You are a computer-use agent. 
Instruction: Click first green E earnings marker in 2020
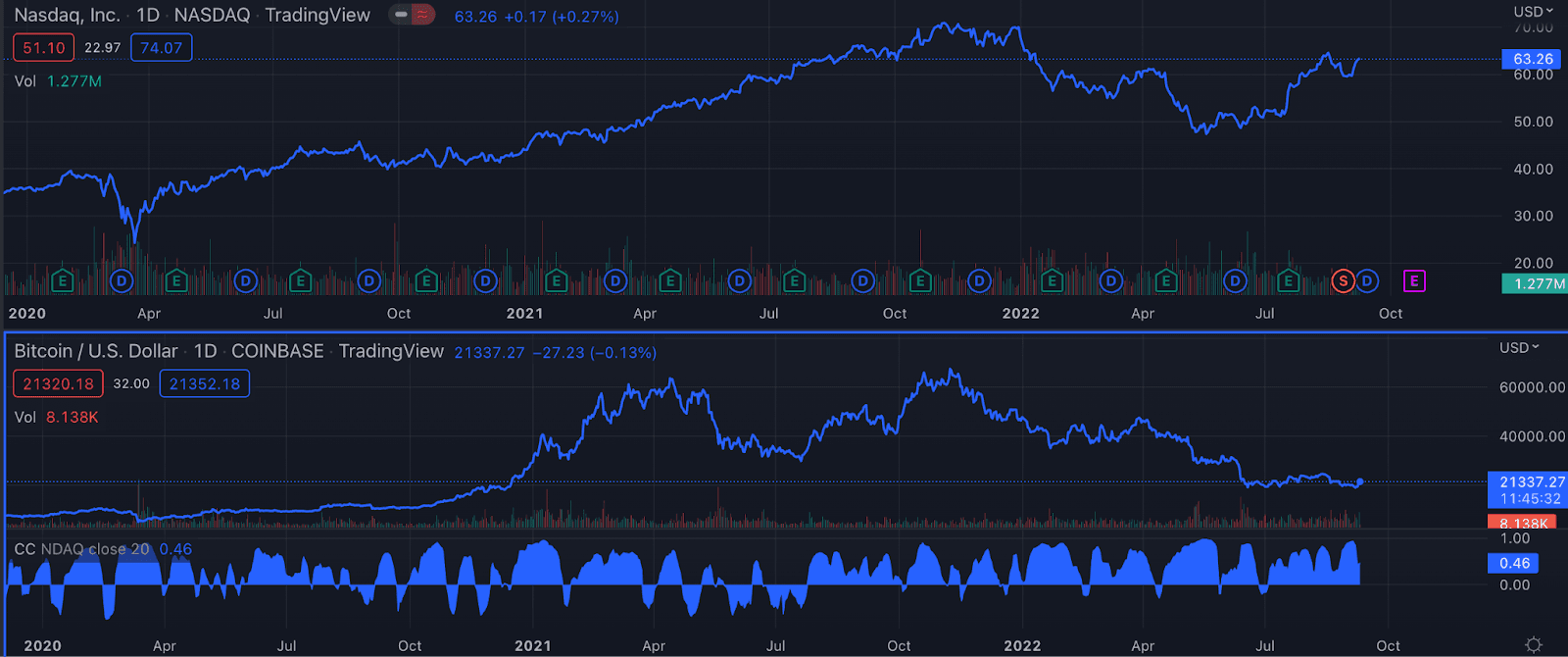pyautogui.click(x=62, y=281)
